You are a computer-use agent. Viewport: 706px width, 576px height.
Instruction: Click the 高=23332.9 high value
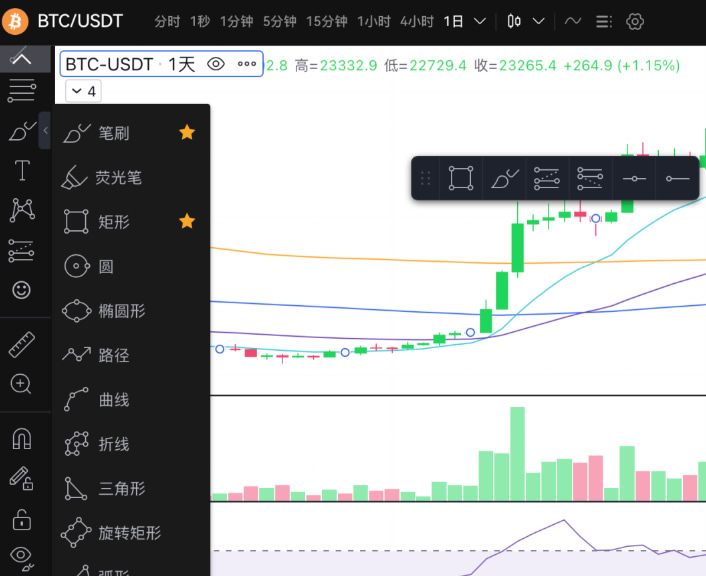pyautogui.click(x=336, y=65)
